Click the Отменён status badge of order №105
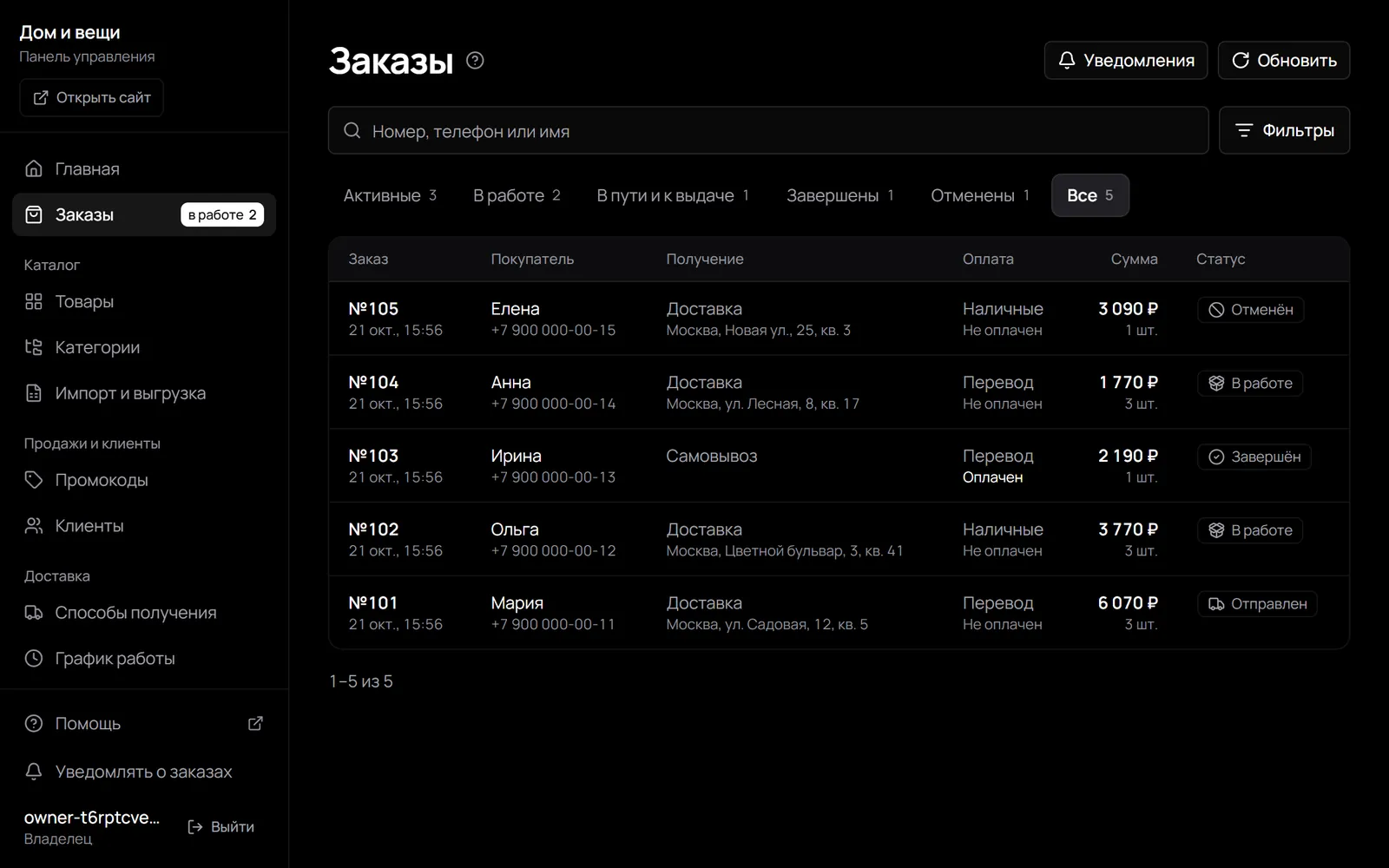The width and height of the screenshot is (1389, 868). click(1251, 310)
